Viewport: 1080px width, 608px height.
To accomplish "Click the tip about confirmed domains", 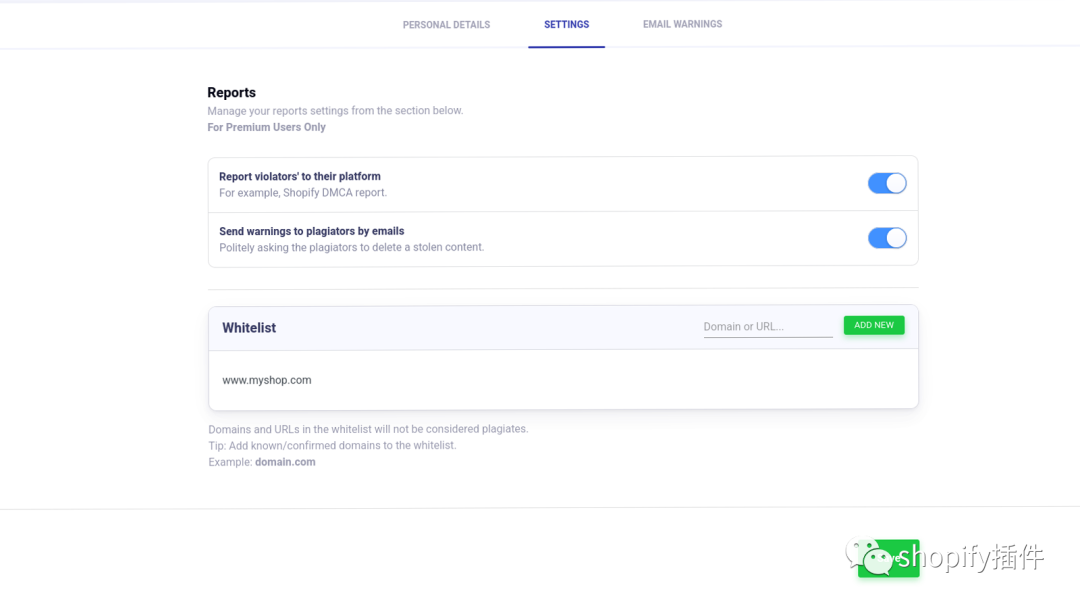I will click(x=333, y=445).
